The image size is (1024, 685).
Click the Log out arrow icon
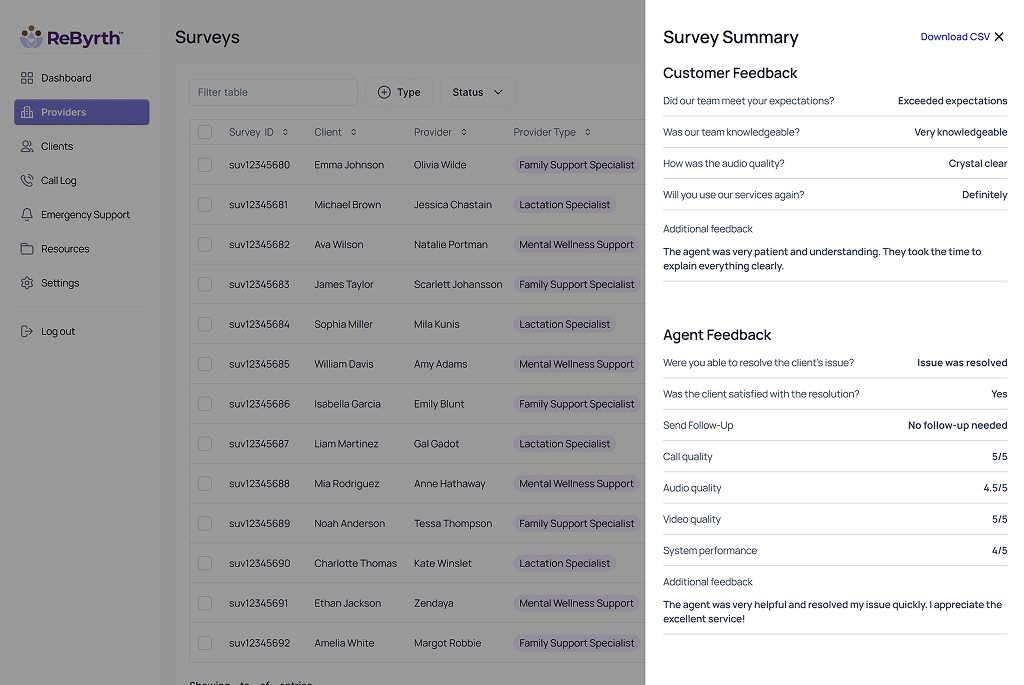(x=27, y=332)
